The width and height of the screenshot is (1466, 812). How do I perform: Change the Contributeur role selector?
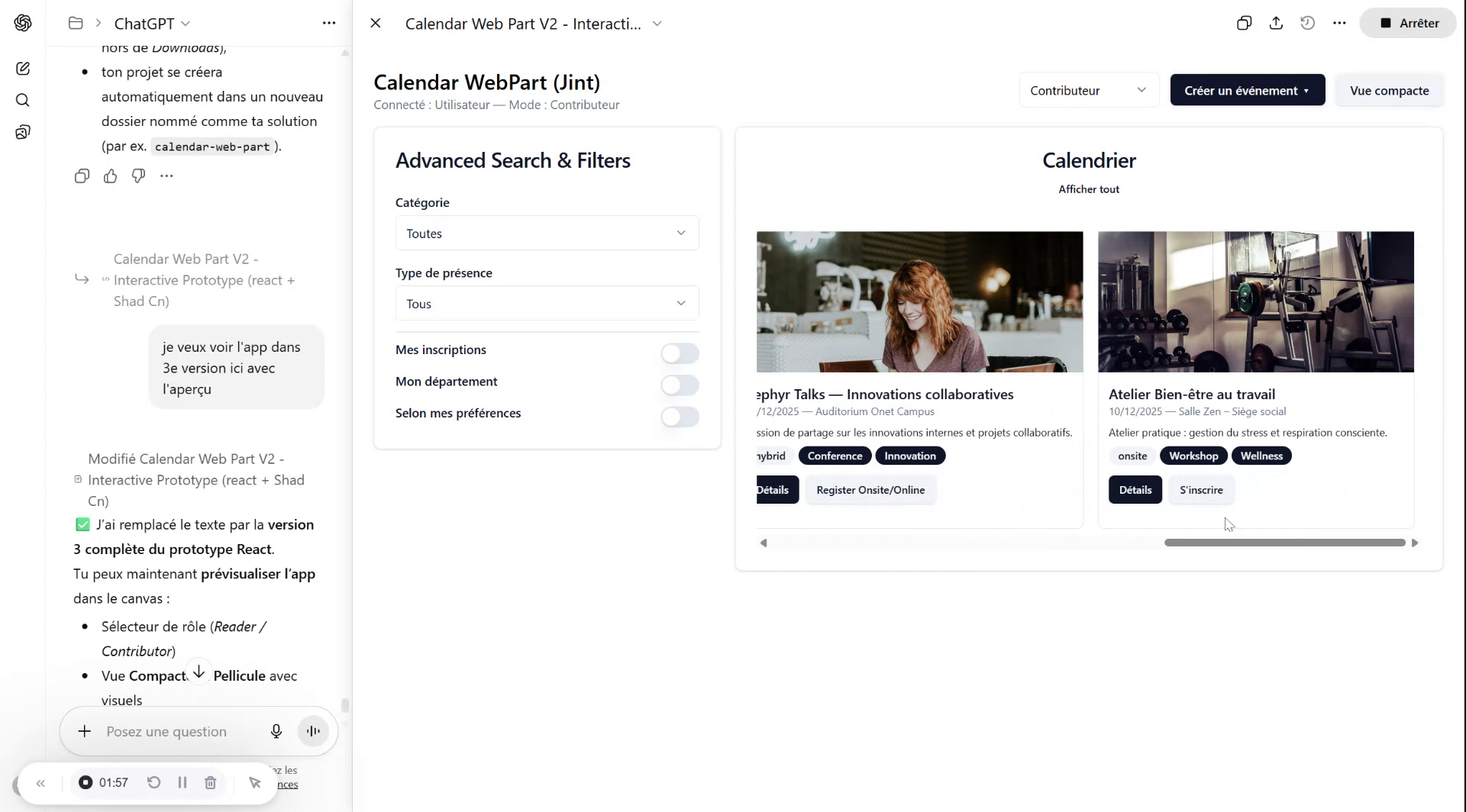(x=1088, y=89)
